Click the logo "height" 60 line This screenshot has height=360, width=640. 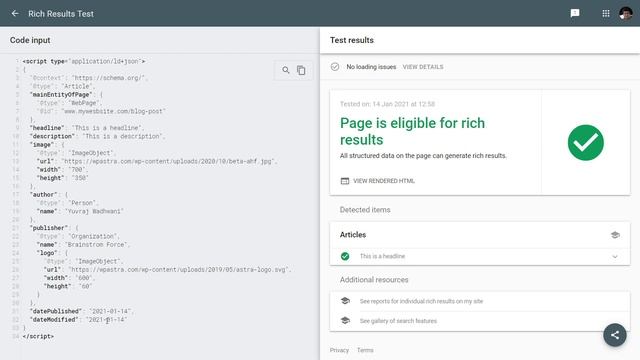pyautogui.click(x=67, y=287)
